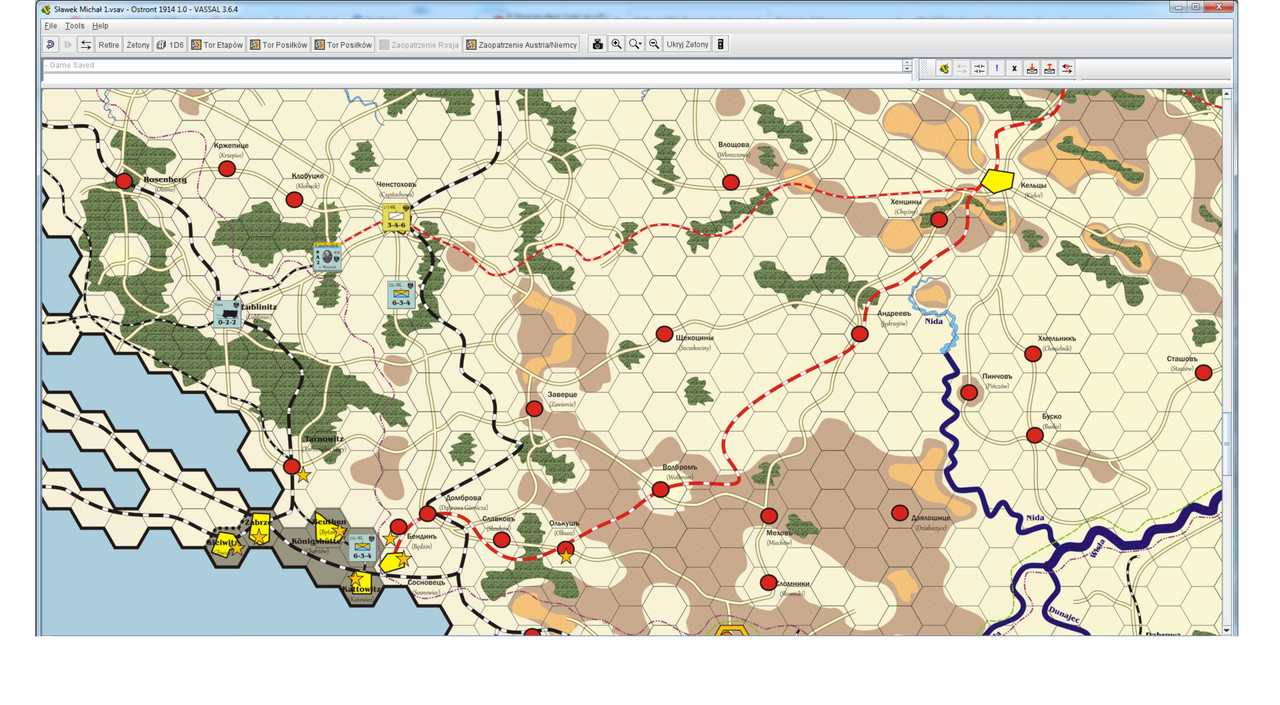
Task: Select the blue counter west of Częstochowa
Action: (328, 257)
